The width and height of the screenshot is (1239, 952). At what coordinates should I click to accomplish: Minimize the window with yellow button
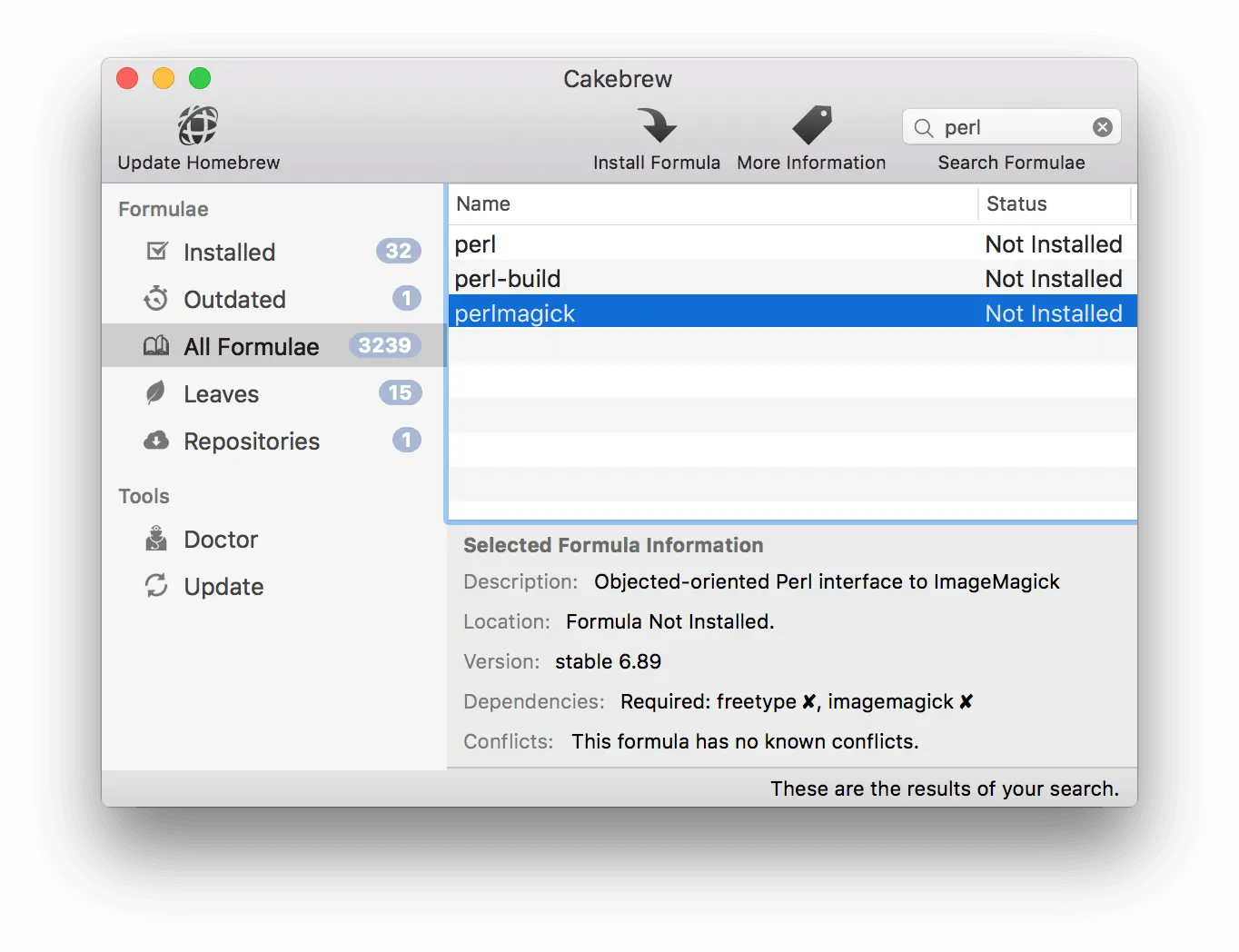tap(164, 79)
